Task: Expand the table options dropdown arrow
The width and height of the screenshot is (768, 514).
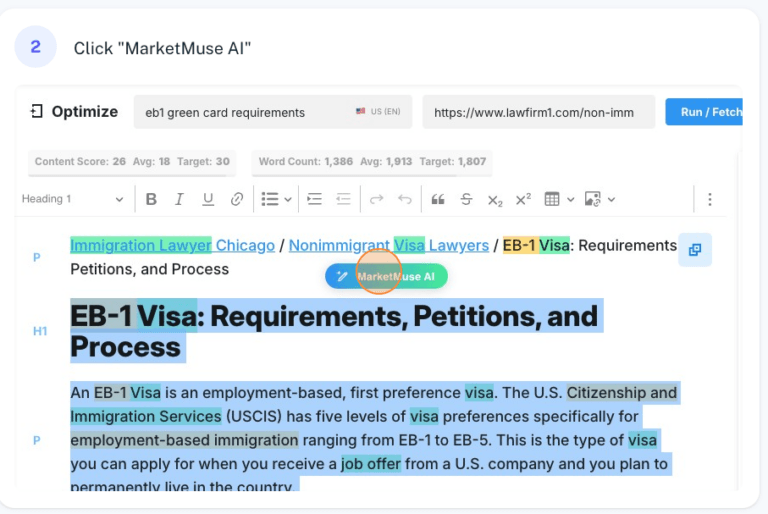Action: (x=571, y=200)
